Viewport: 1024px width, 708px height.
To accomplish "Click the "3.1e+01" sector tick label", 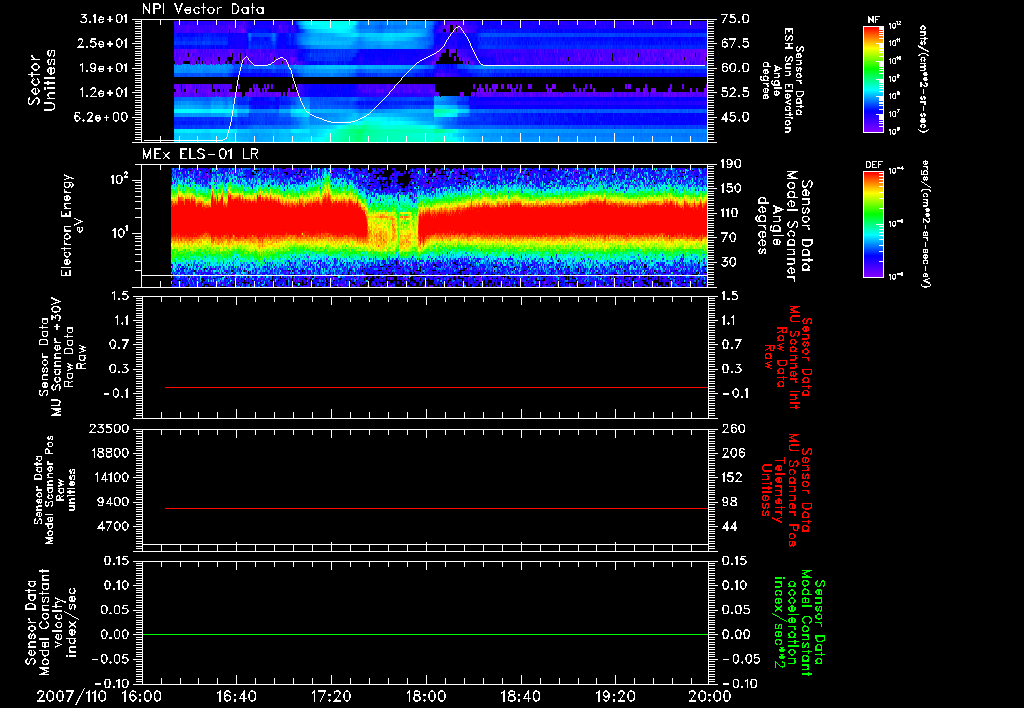I will [104, 19].
